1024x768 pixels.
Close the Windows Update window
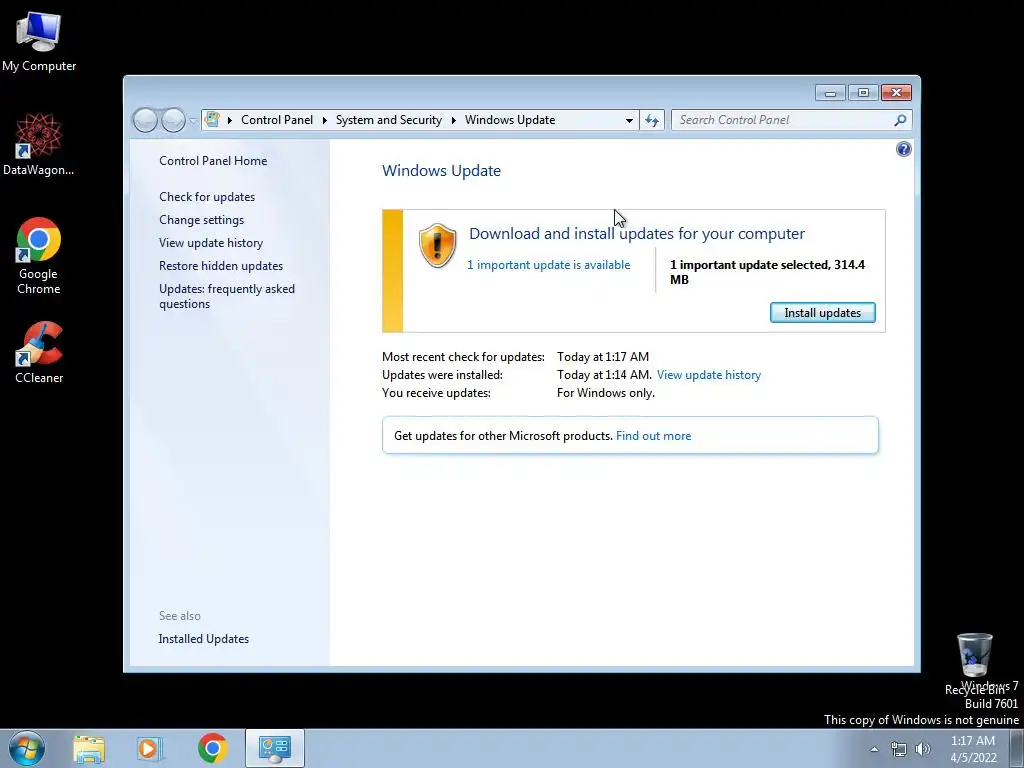pyautogui.click(x=896, y=93)
